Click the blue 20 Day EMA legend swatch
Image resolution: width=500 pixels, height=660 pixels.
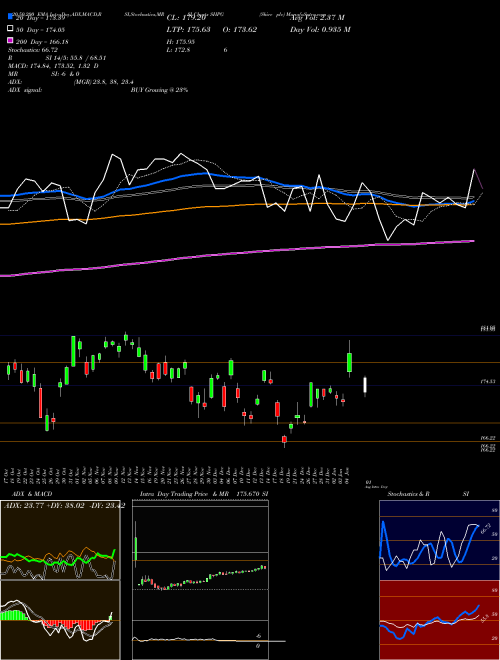tap(11, 17)
